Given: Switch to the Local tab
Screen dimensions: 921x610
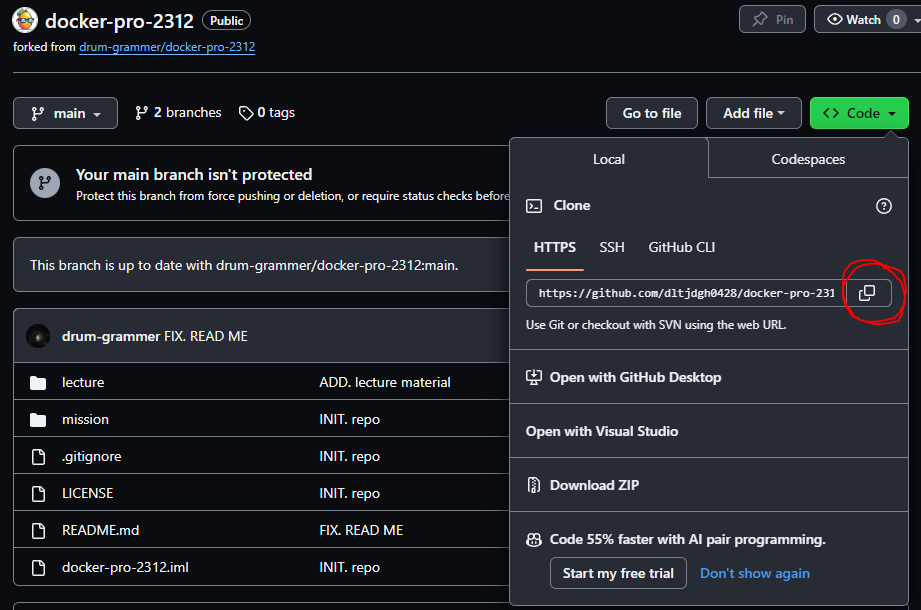Looking at the screenshot, I should coord(609,159).
